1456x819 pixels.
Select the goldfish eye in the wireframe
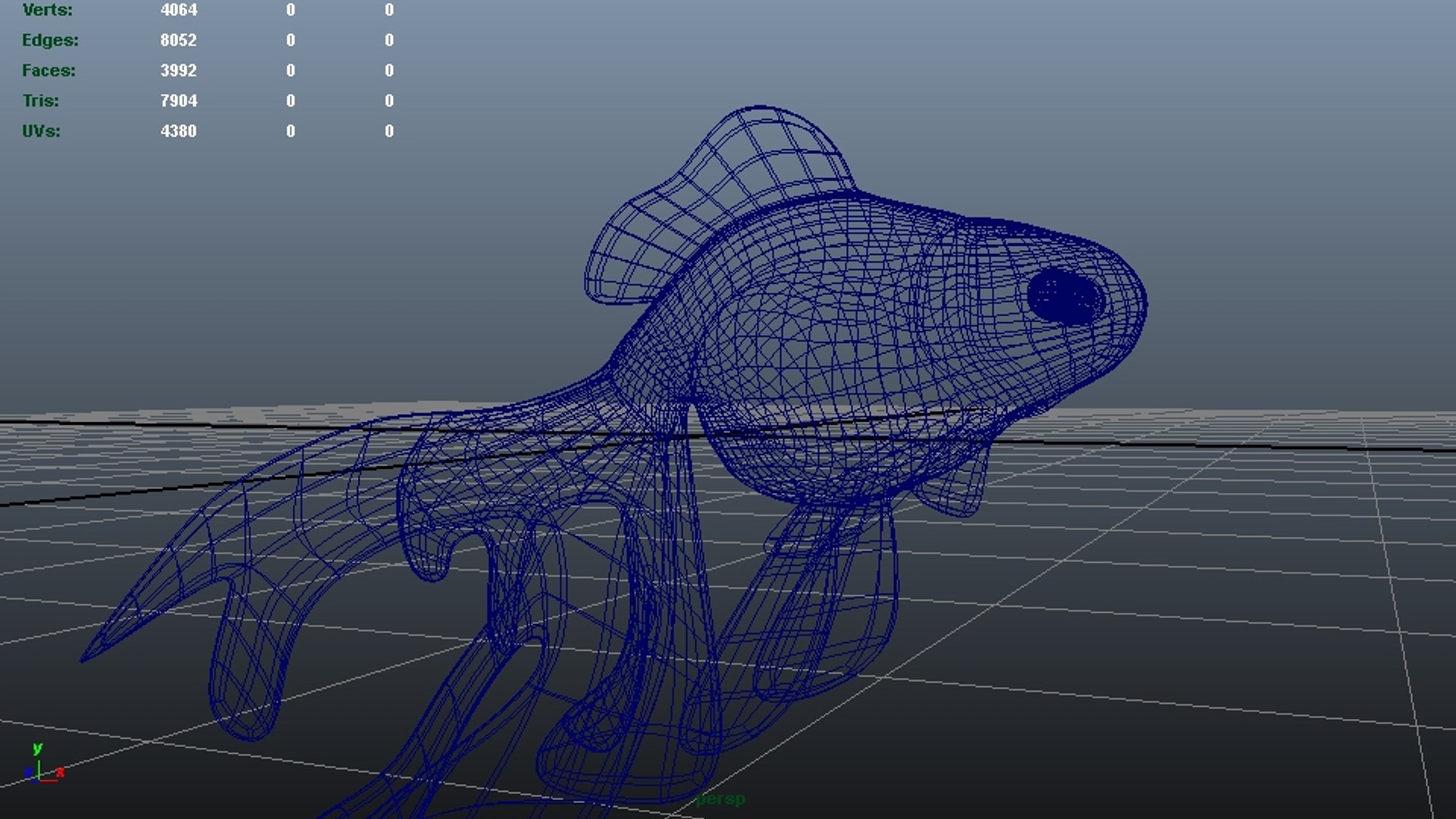click(x=1065, y=297)
